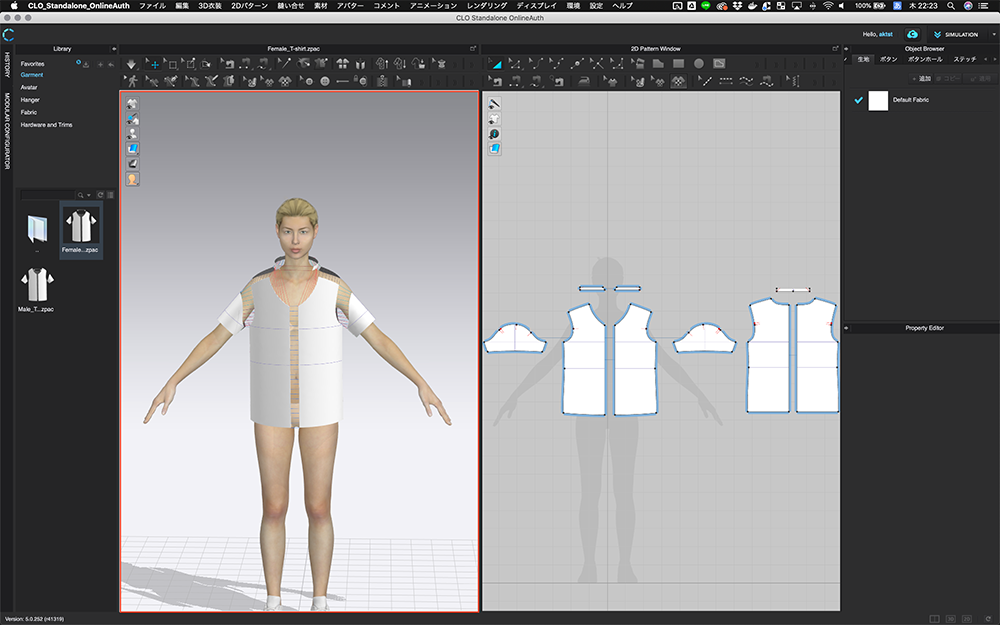Switch to the ステッチ tab in Object Browser
The height and width of the screenshot is (625, 1000).
click(965, 59)
